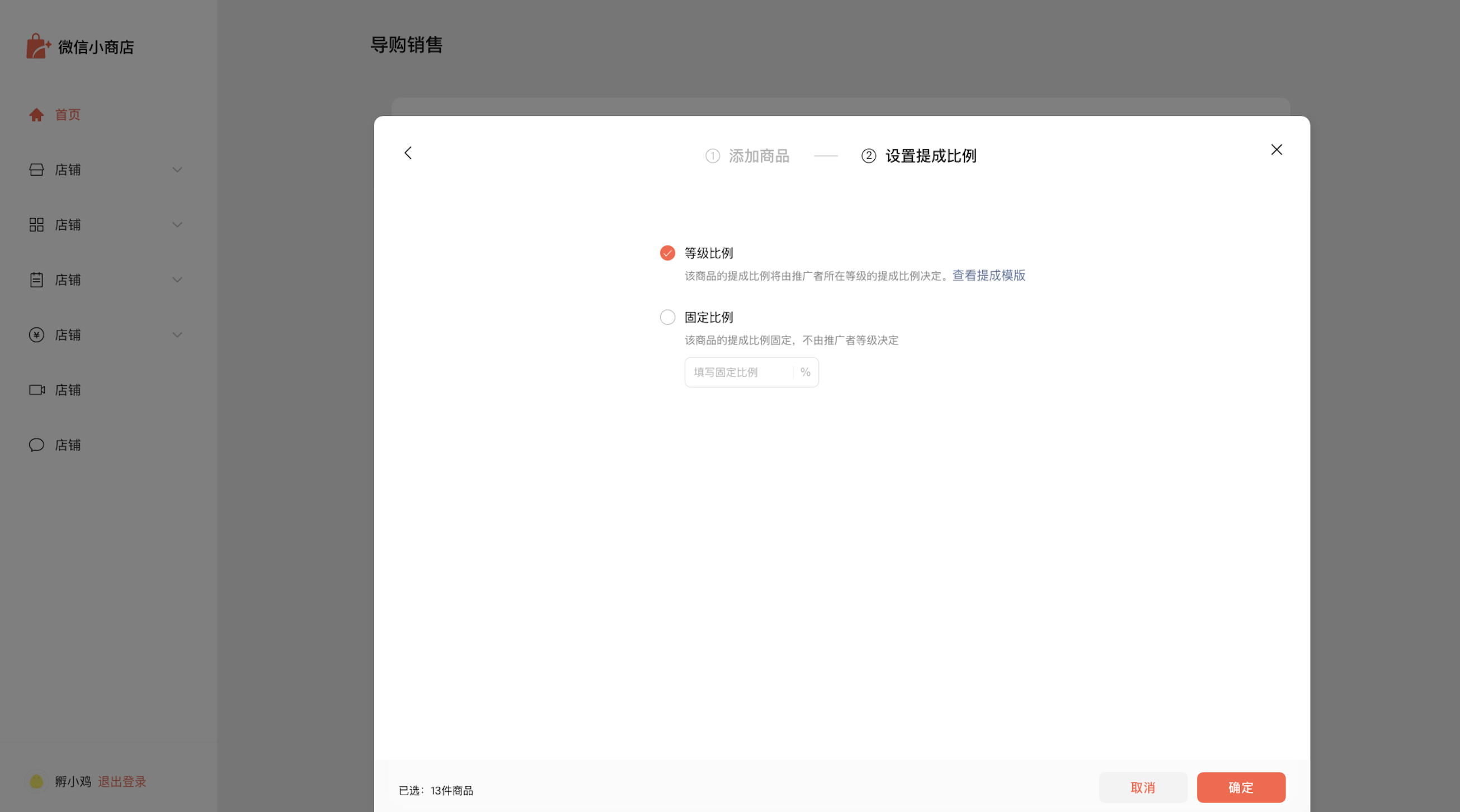Viewport: 1460px width, 812px height.
Task: Expand the first 店铺 chevron in sidebar
Action: point(177,170)
